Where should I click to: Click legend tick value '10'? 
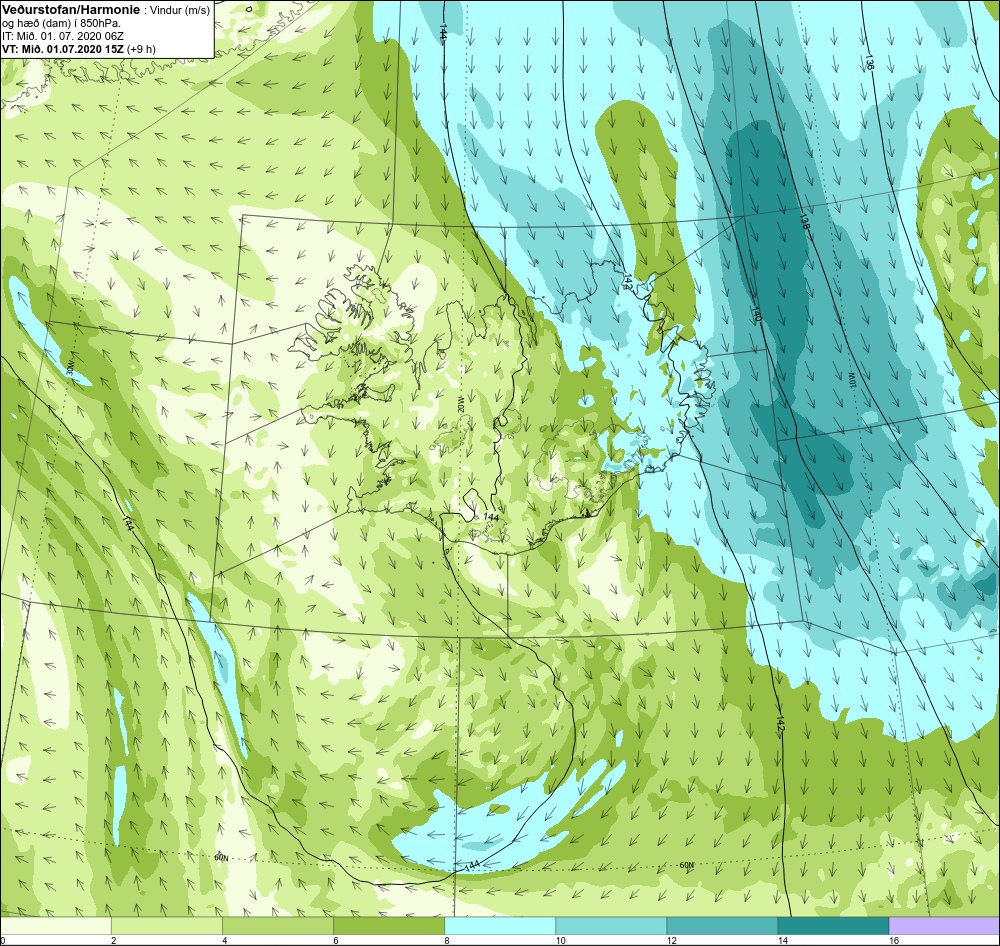(x=560, y=940)
